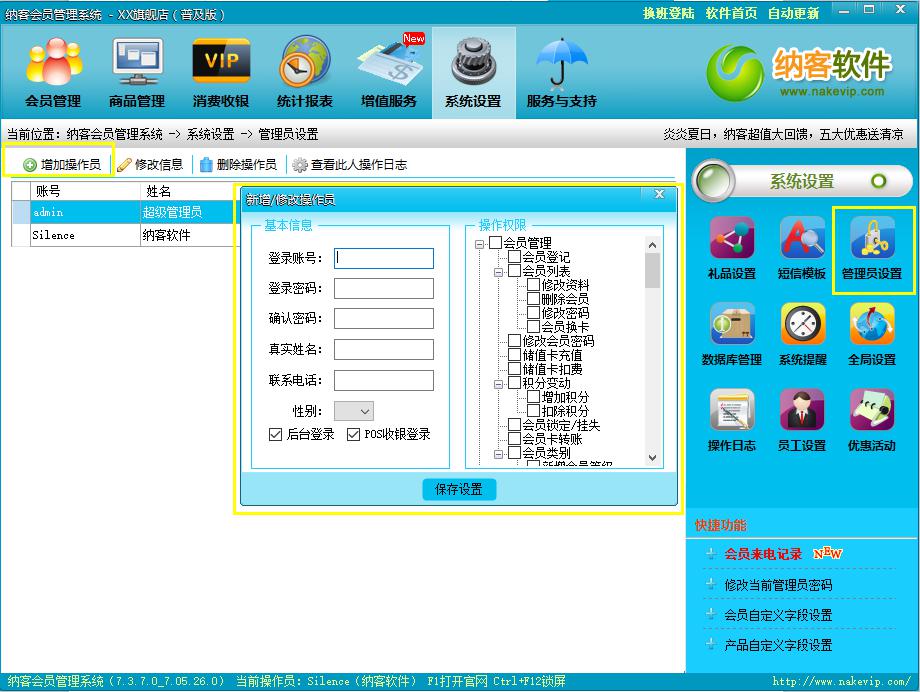Open the 礼品设置 gift settings icon
Image resolution: width=920 pixels, height=692 pixels.
tap(732, 239)
